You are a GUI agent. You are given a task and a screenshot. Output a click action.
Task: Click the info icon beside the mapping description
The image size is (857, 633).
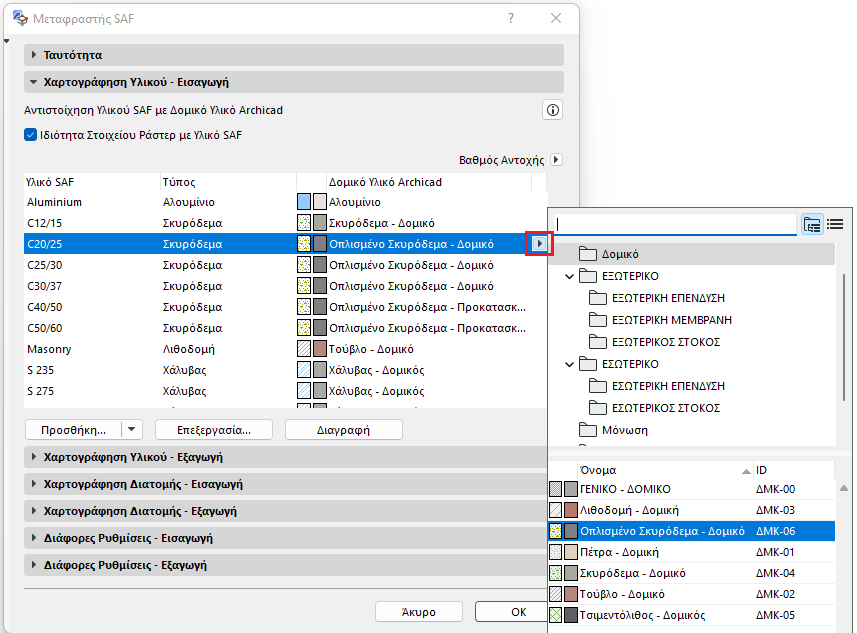pos(553,110)
